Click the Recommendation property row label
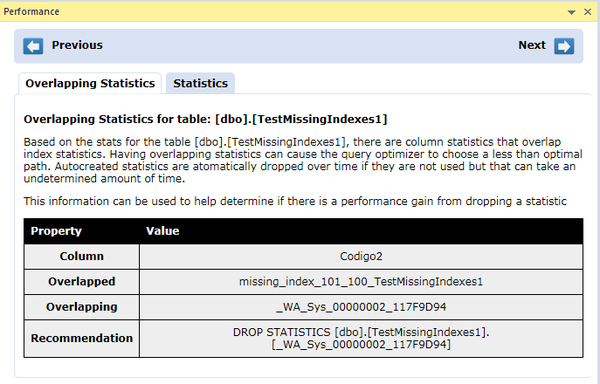The height and width of the screenshot is (384, 600). click(82, 338)
